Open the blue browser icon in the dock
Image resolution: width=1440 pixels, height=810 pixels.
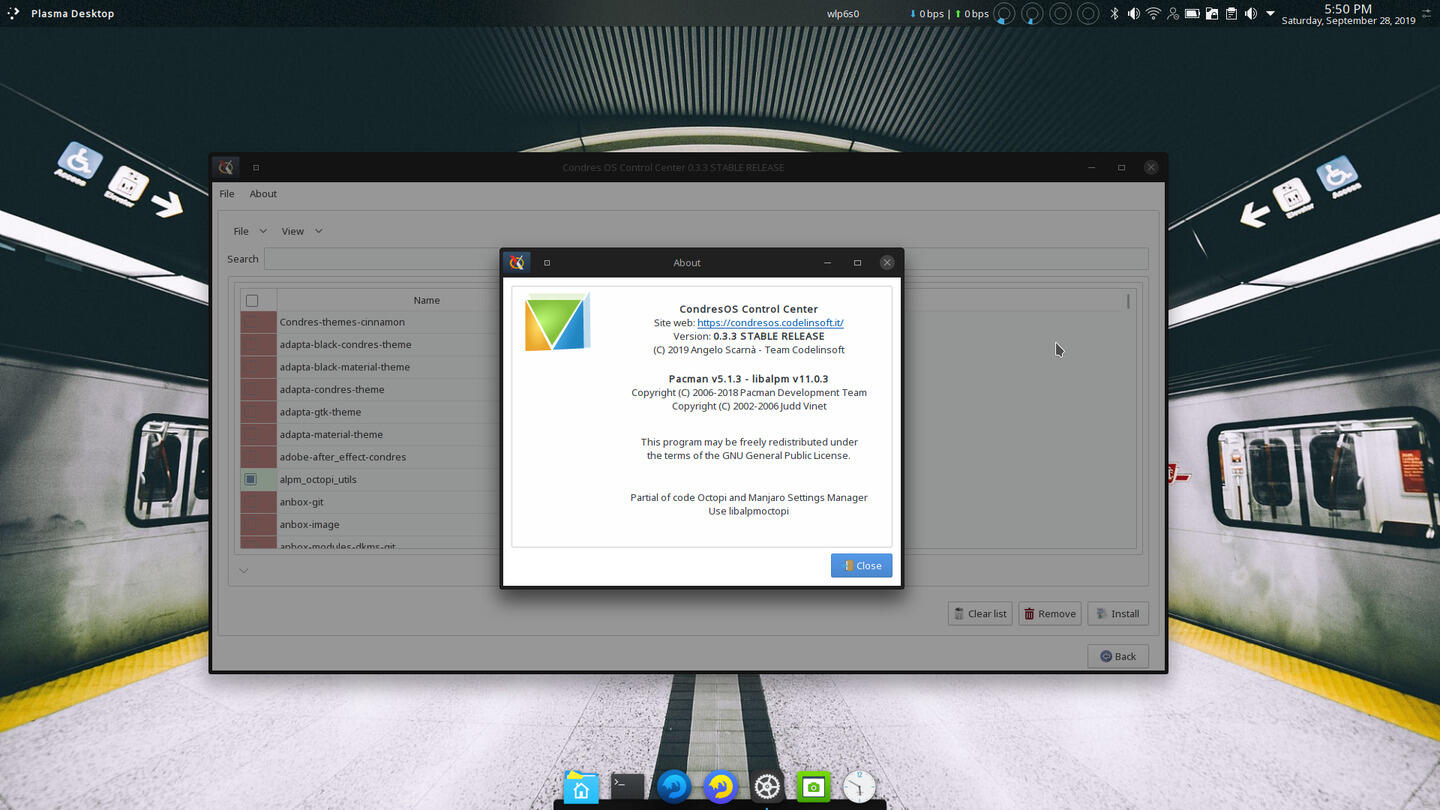[x=674, y=787]
